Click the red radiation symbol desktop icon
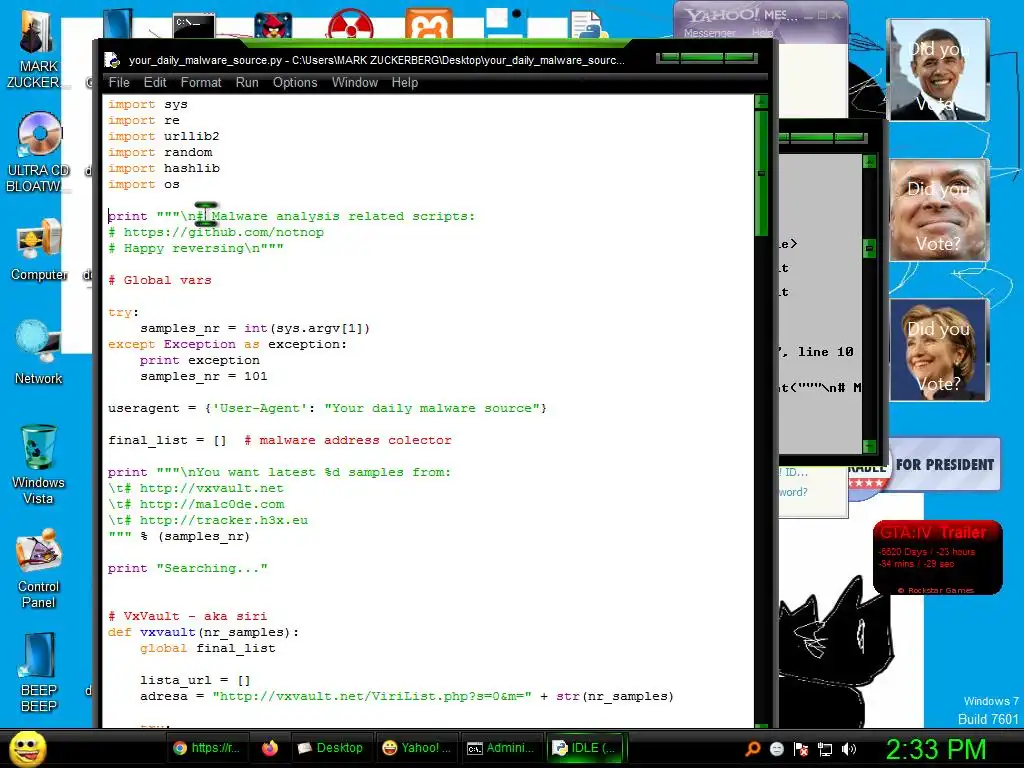1024x768 pixels. point(351,25)
